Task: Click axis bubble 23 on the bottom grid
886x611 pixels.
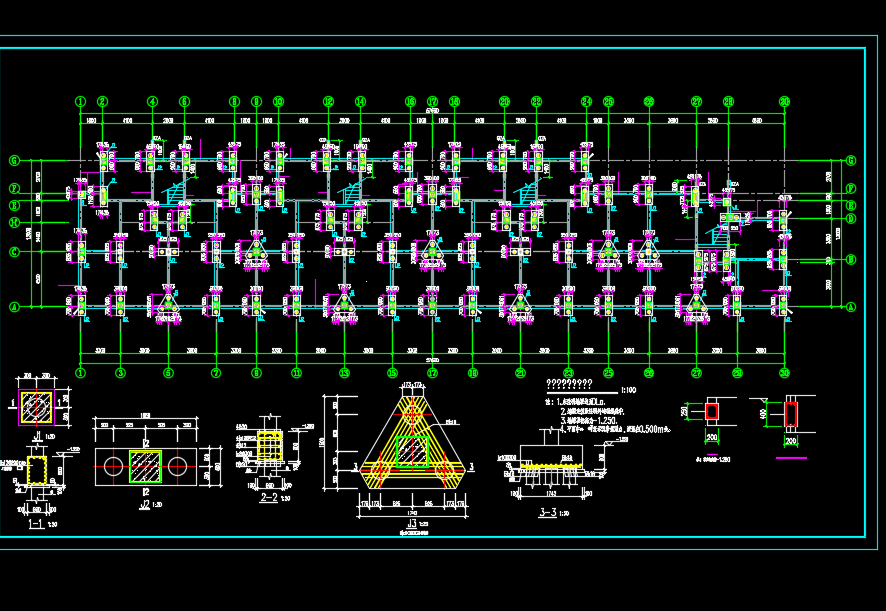Action: 568,373
